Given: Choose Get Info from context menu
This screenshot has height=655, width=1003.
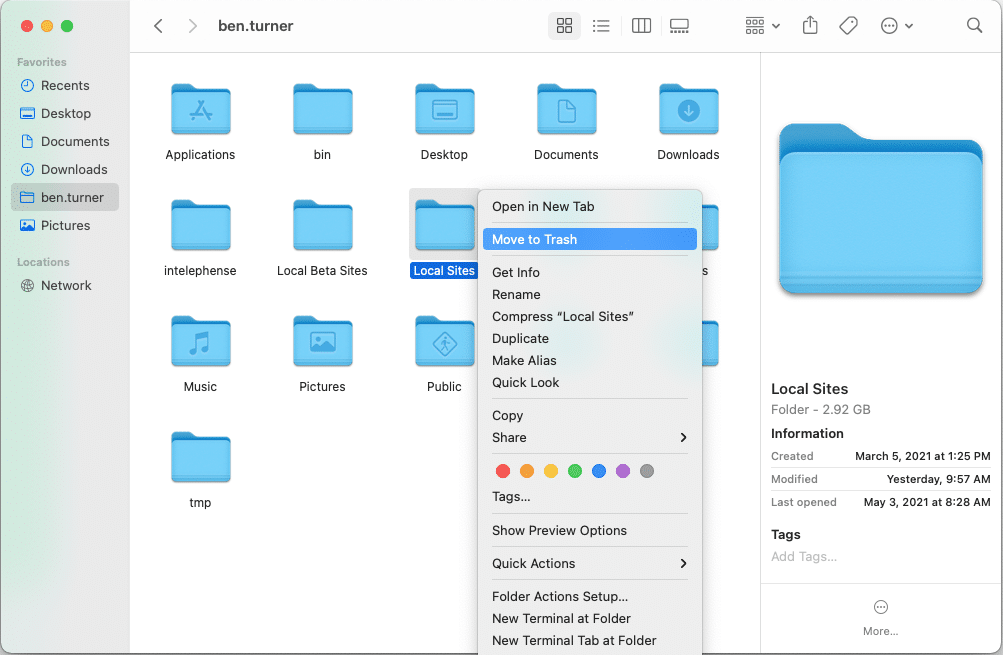Looking at the screenshot, I should click(516, 272).
